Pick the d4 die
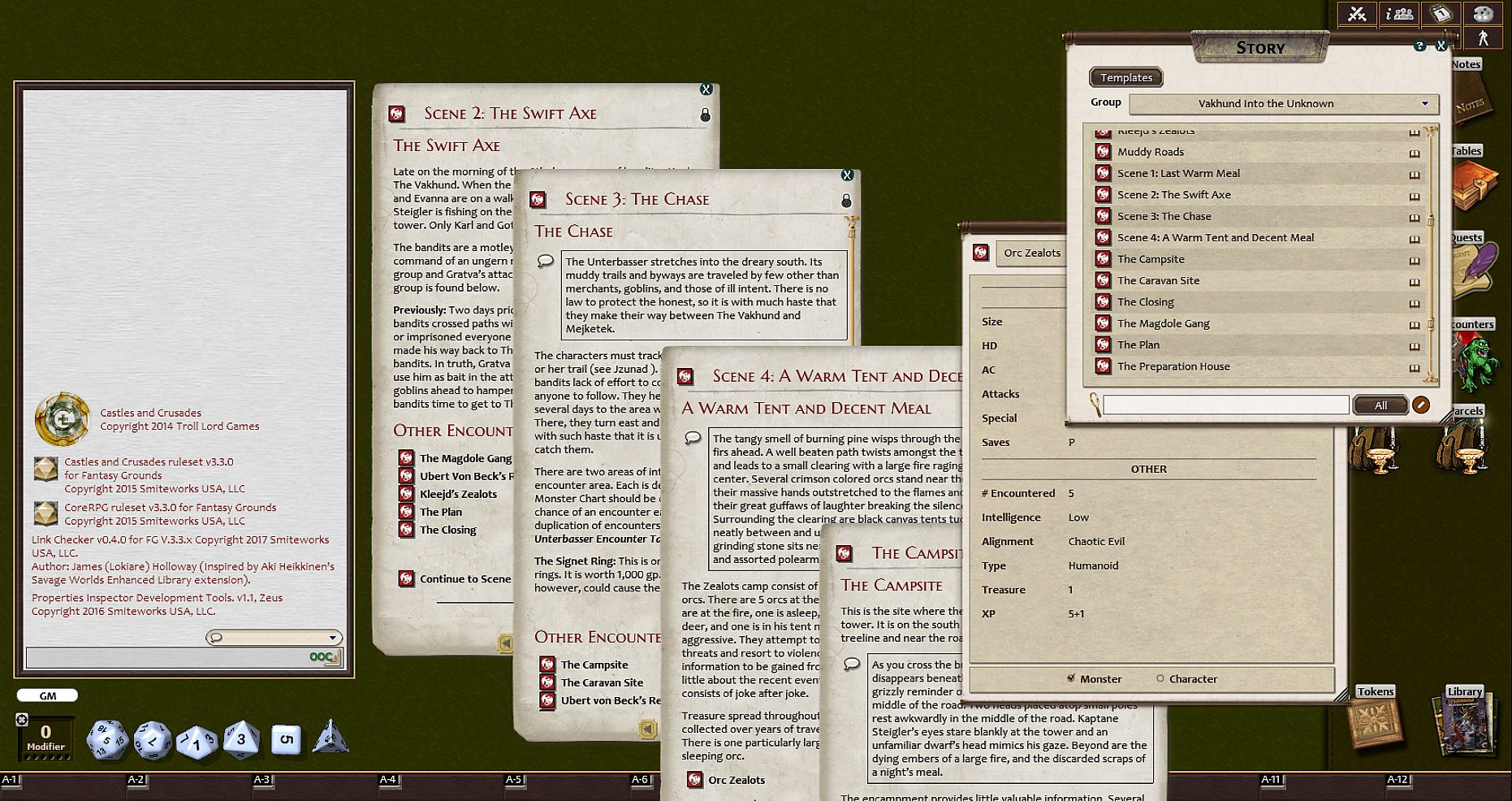 pyautogui.click(x=330, y=736)
